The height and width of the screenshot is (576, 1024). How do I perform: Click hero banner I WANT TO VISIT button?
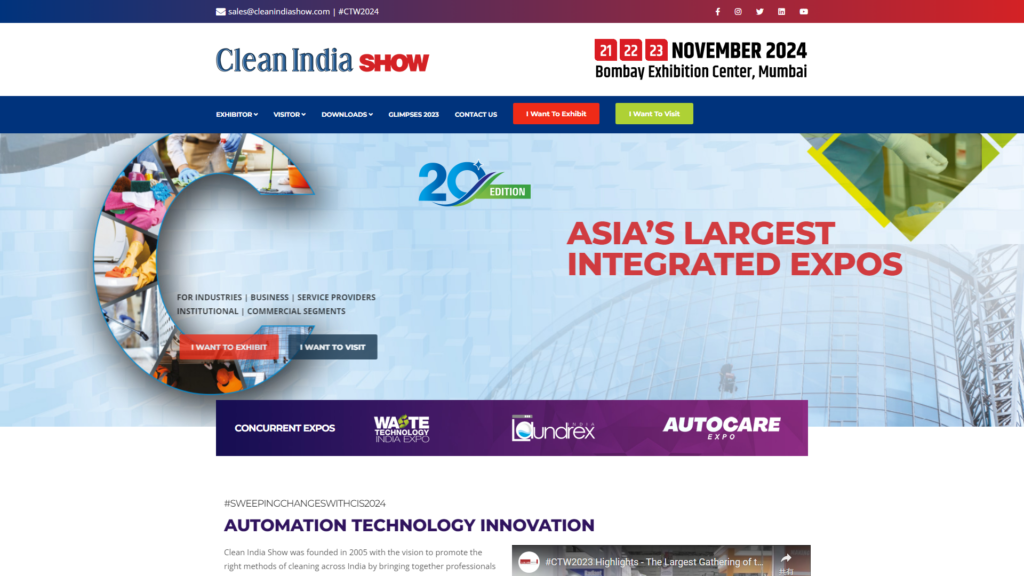[332, 347]
